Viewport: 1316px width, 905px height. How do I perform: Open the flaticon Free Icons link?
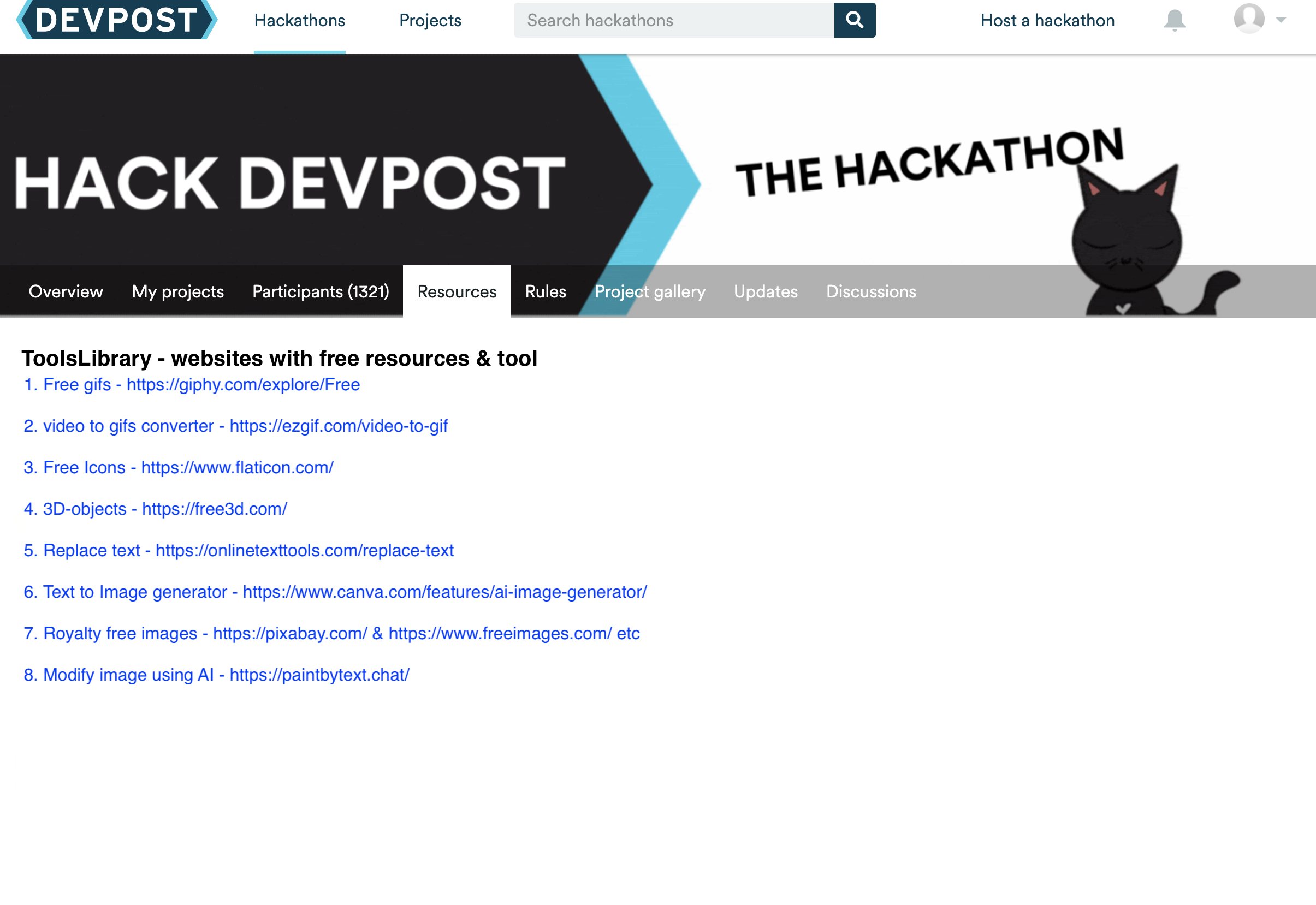coord(237,467)
